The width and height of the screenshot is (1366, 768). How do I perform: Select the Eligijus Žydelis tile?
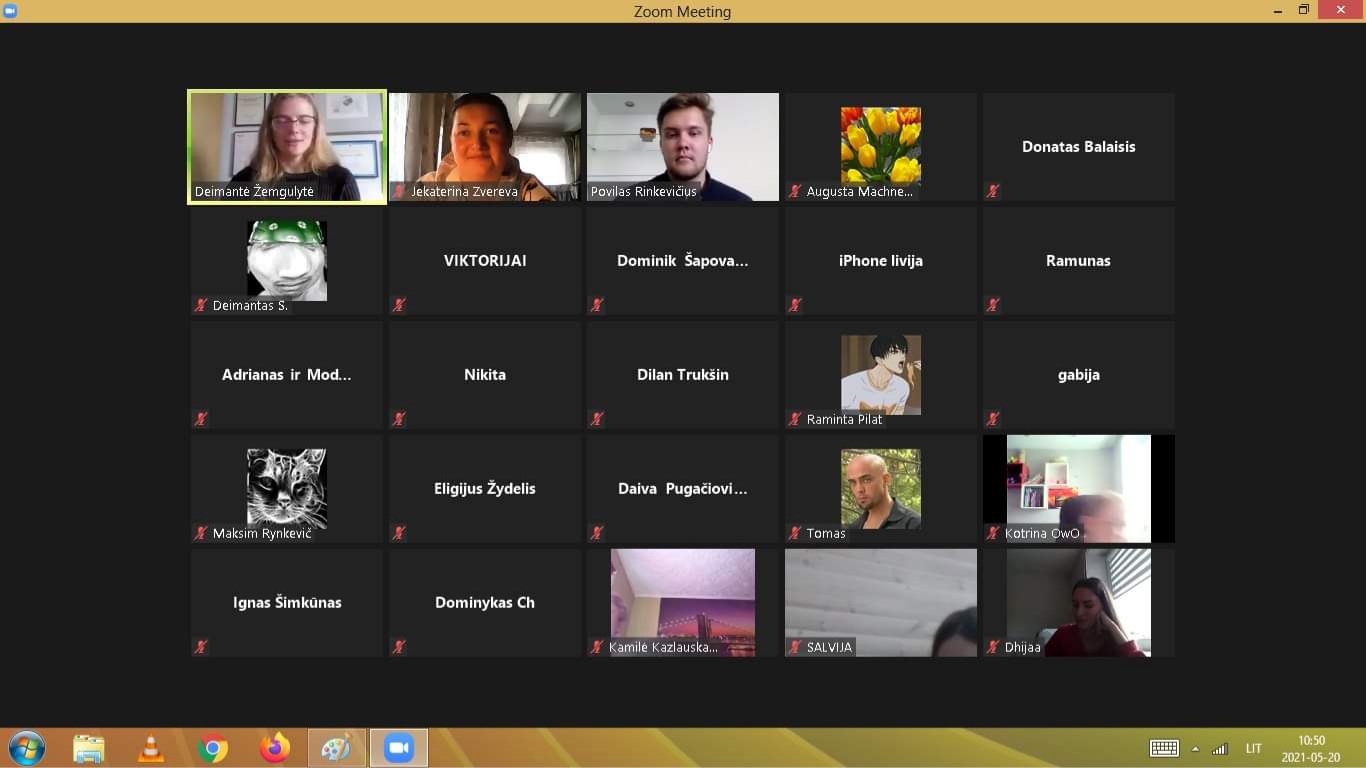pyautogui.click(x=485, y=489)
